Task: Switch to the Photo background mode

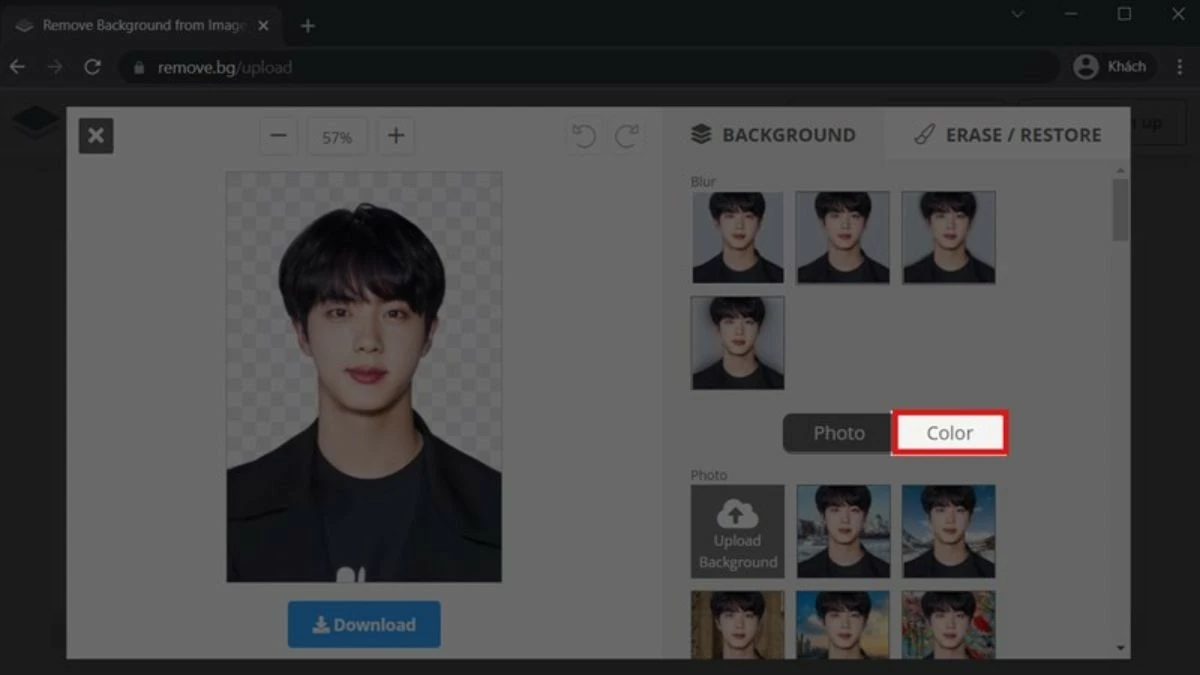Action: click(x=838, y=432)
